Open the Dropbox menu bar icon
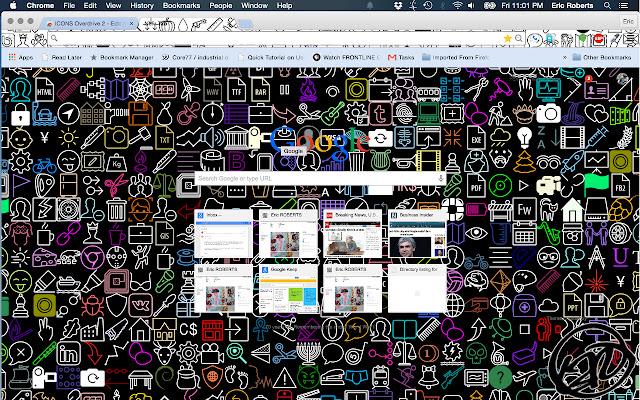This screenshot has height=400, width=640. tap(398, 5)
